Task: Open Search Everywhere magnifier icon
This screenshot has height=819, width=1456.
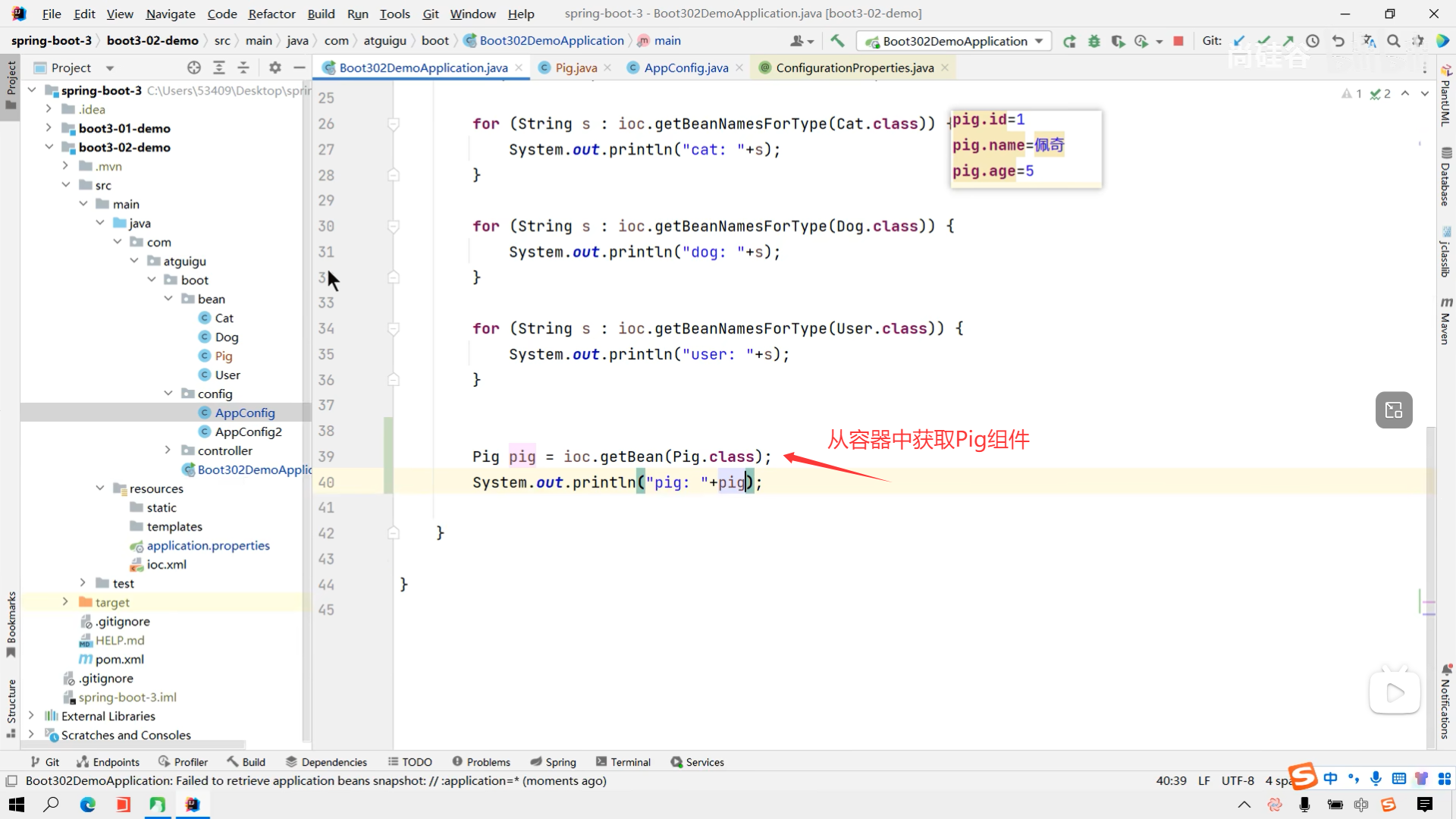Action: (x=1393, y=41)
